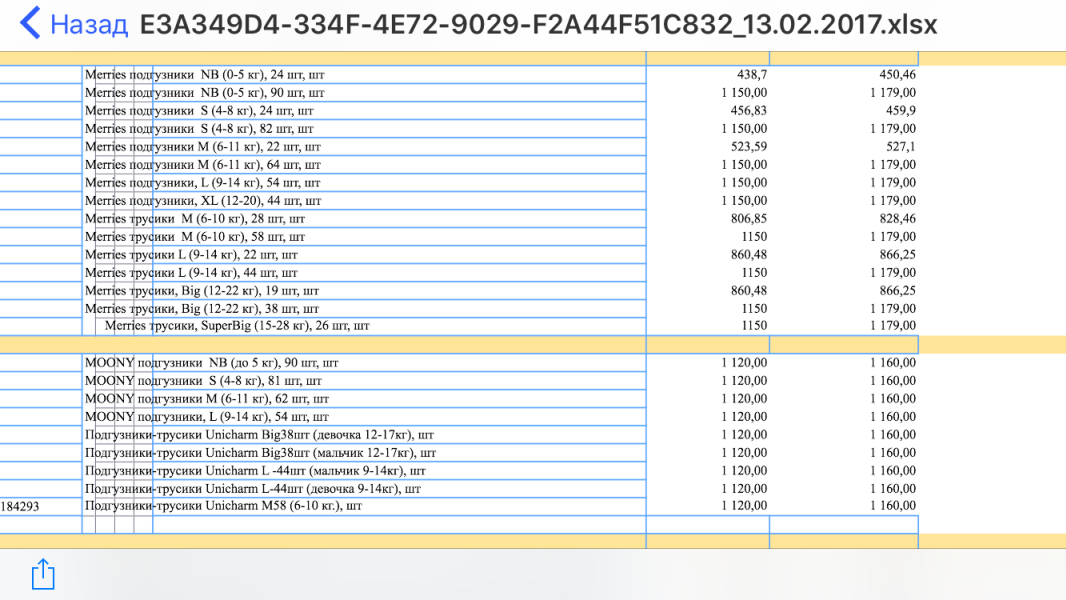Screen dimensions: 1066x600
Task: Select 866,25 in the трусики Big 19 шт row
Action: click(x=897, y=291)
